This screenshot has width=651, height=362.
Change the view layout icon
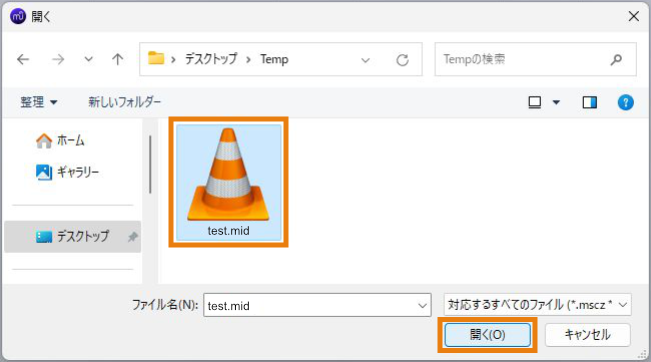[534, 102]
